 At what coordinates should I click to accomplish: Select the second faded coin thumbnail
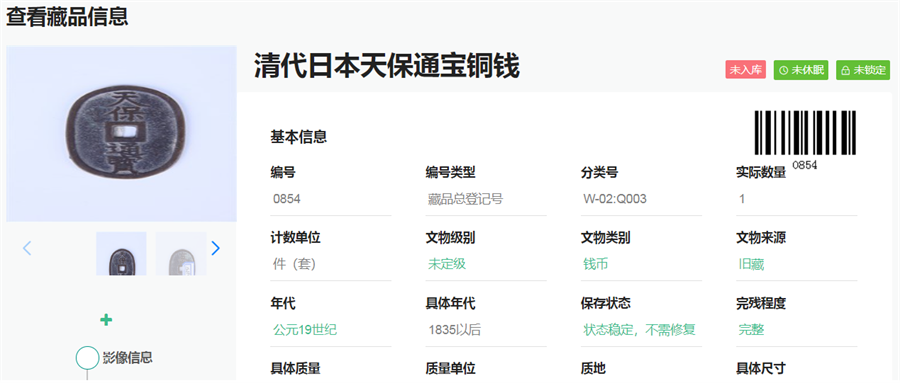point(180,253)
